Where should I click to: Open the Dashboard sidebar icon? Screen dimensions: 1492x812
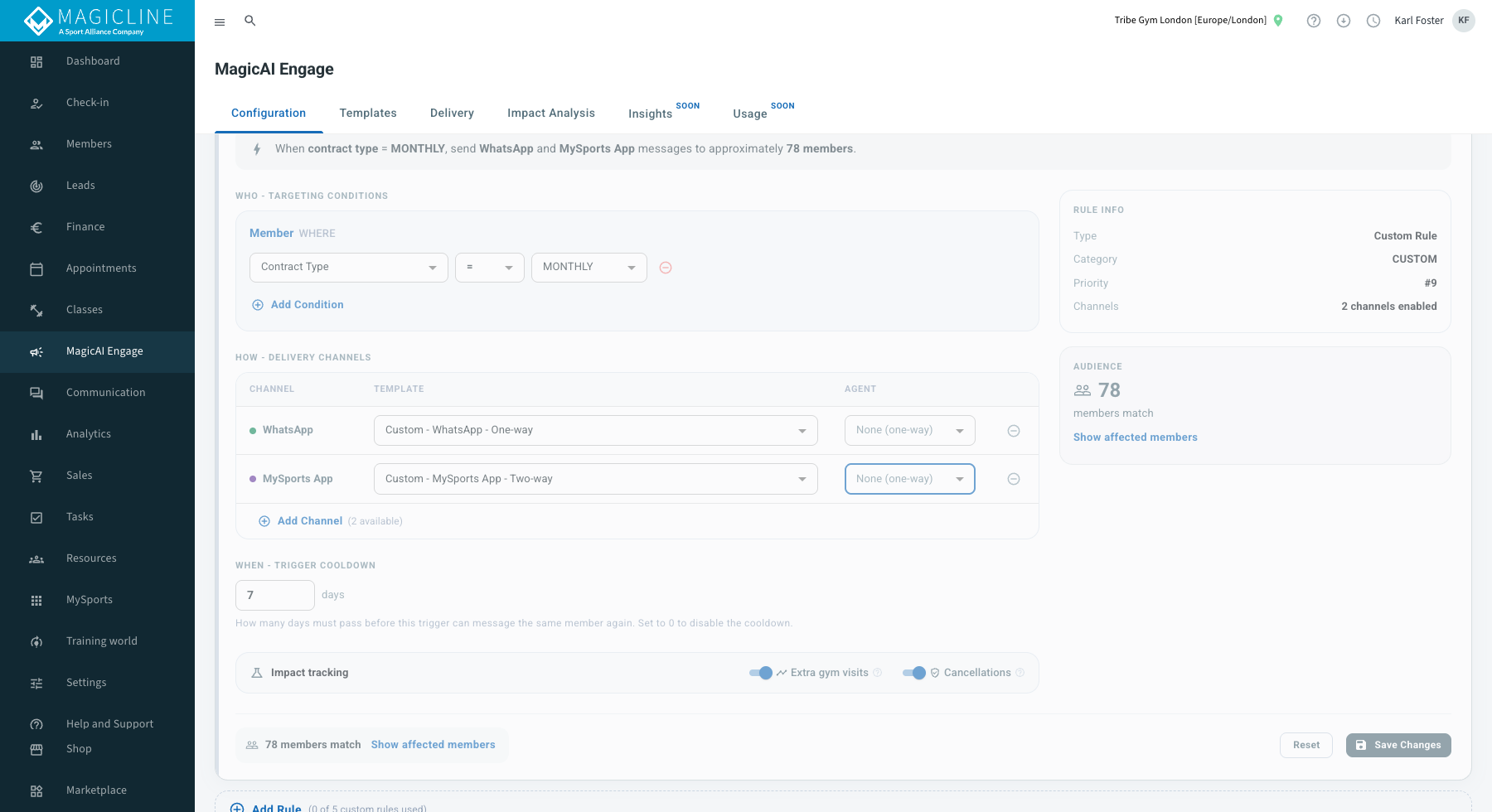[36, 61]
